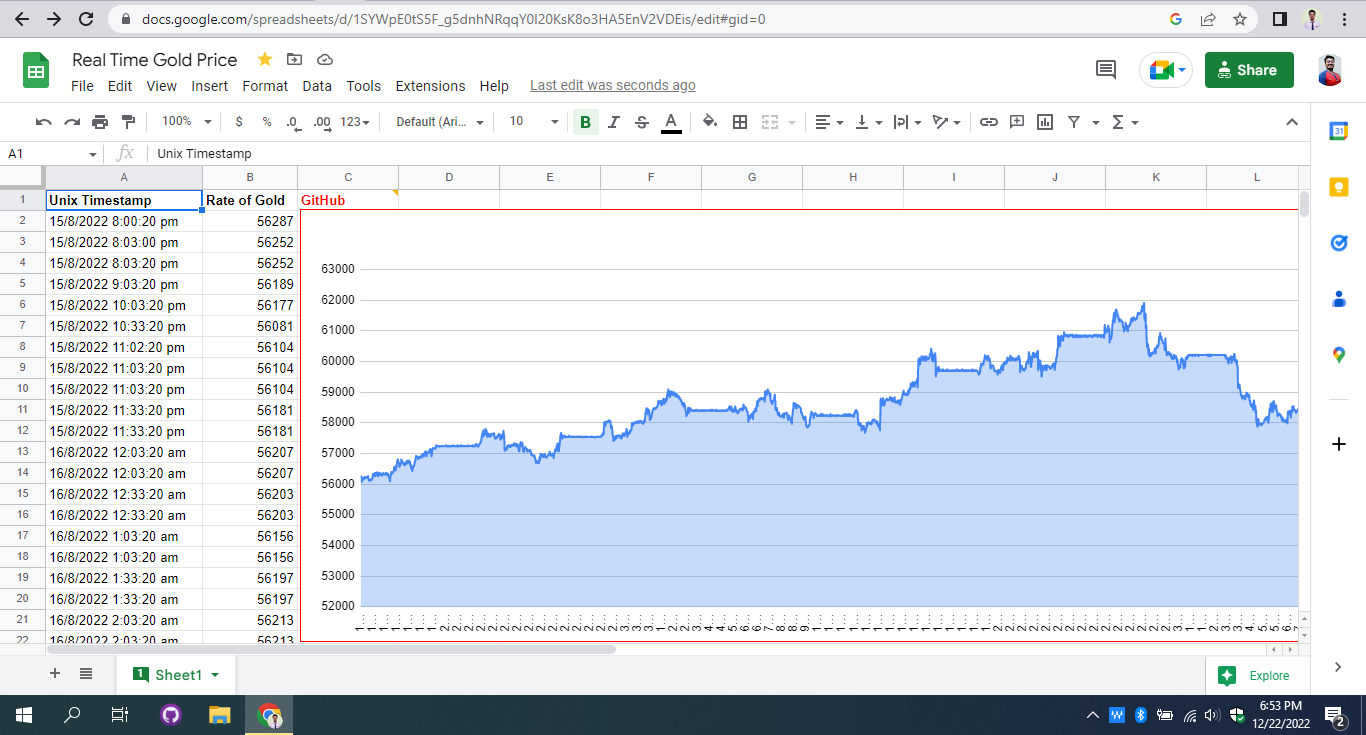Open the Sheet1 tab dropdown arrow
The width and height of the screenshot is (1366, 735).
tap(215, 675)
